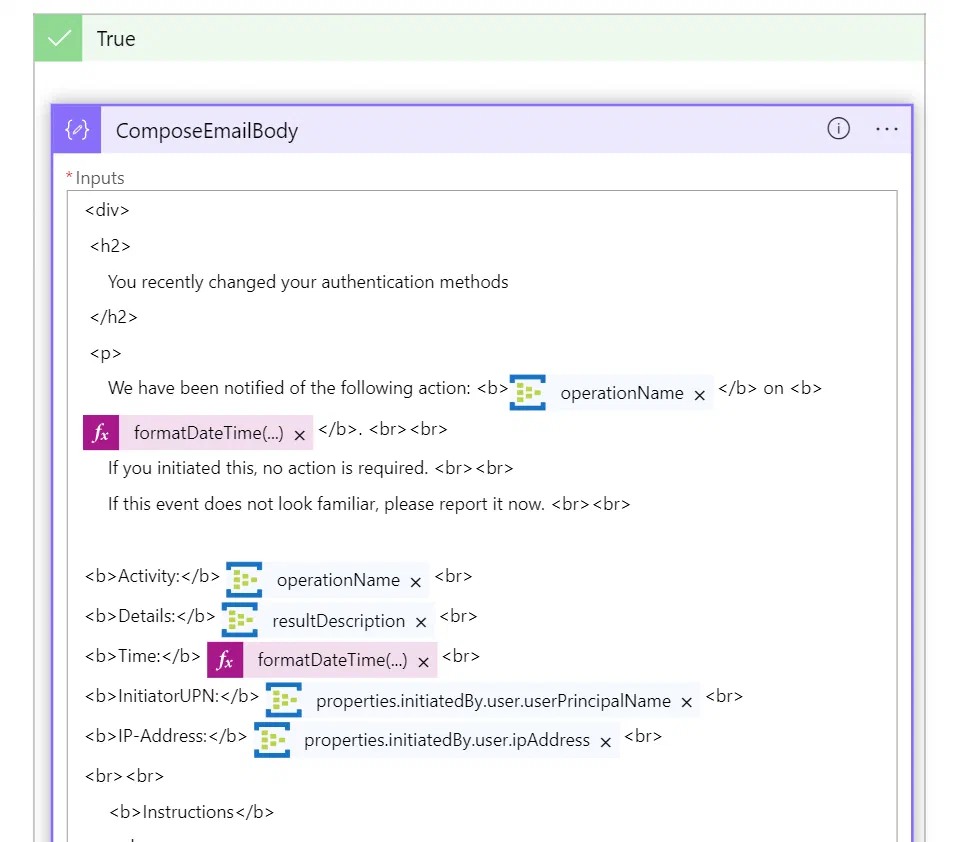Viewport: 955px width, 842px height.
Task: Click the '<b>Time:</b>' label text
Action: (x=143, y=656)
